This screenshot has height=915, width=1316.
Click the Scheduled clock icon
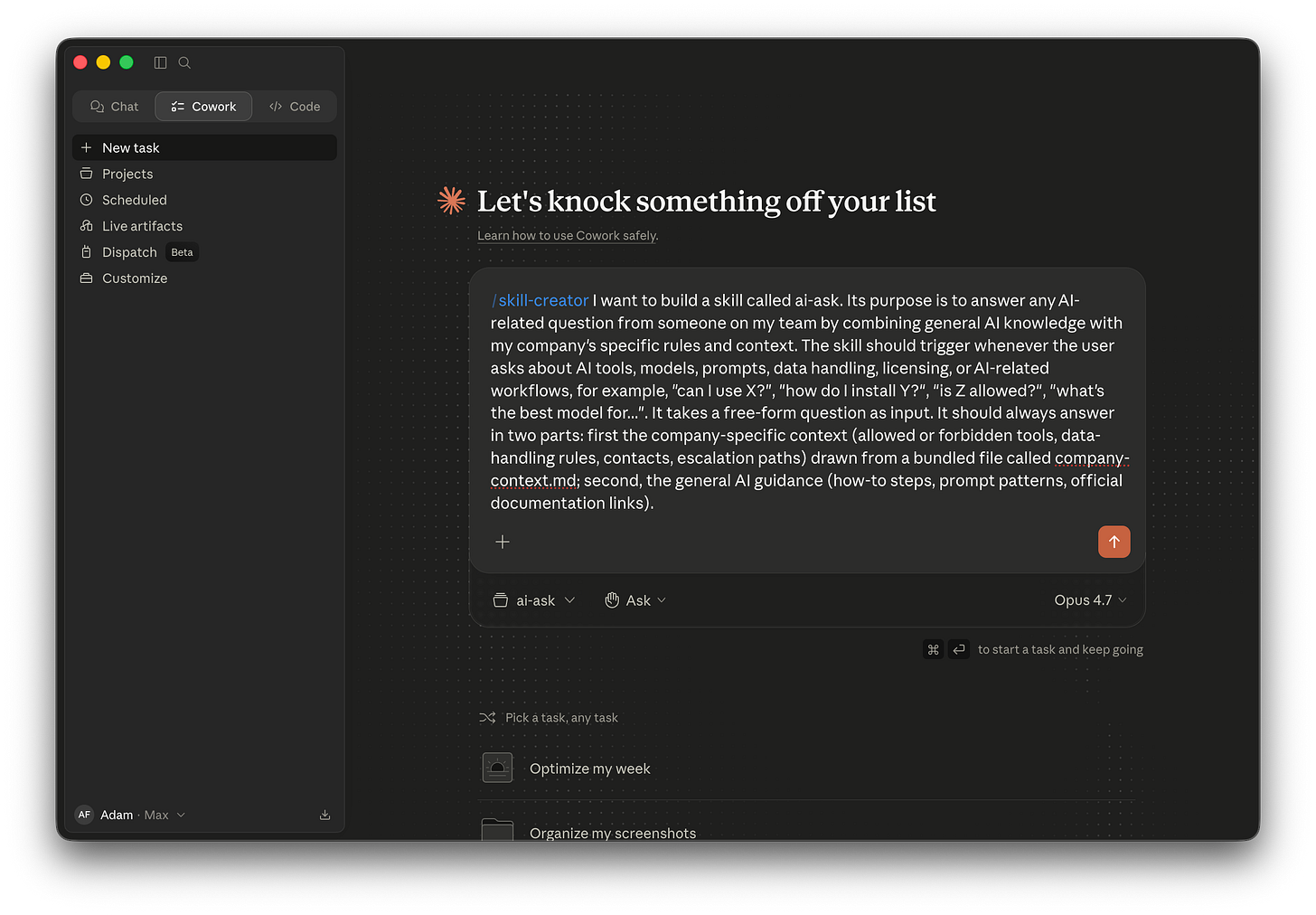87,200
